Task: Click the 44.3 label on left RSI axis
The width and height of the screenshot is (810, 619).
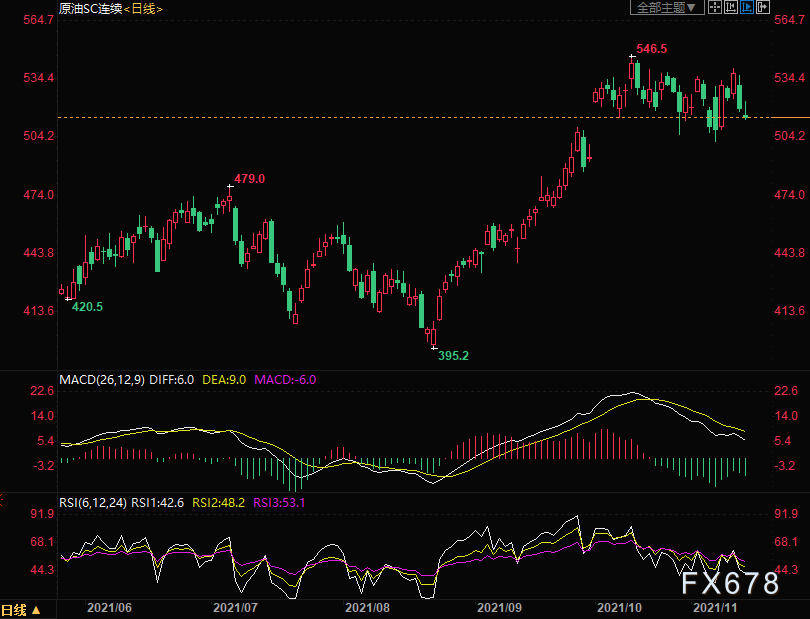Action: tap(42, 570)
